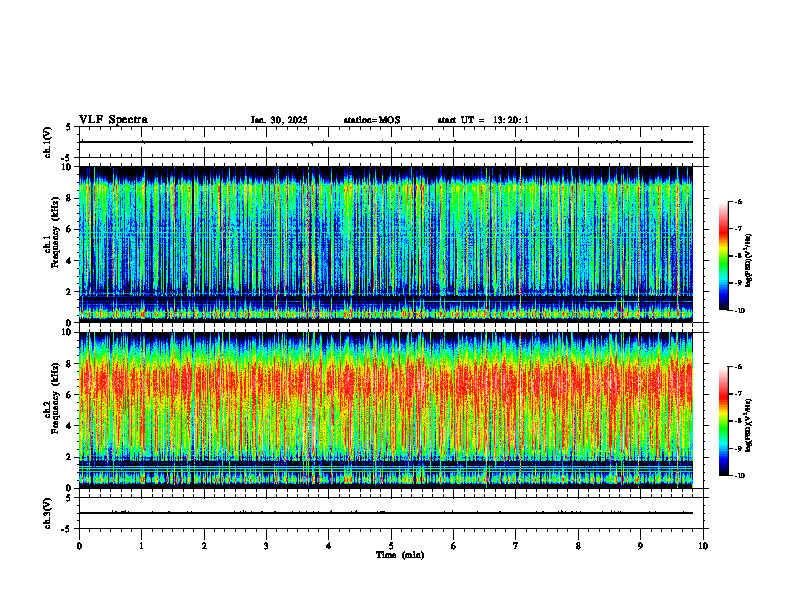Click the ch.1 voltage waveform trace
The image size is (792, 612).
386,142
